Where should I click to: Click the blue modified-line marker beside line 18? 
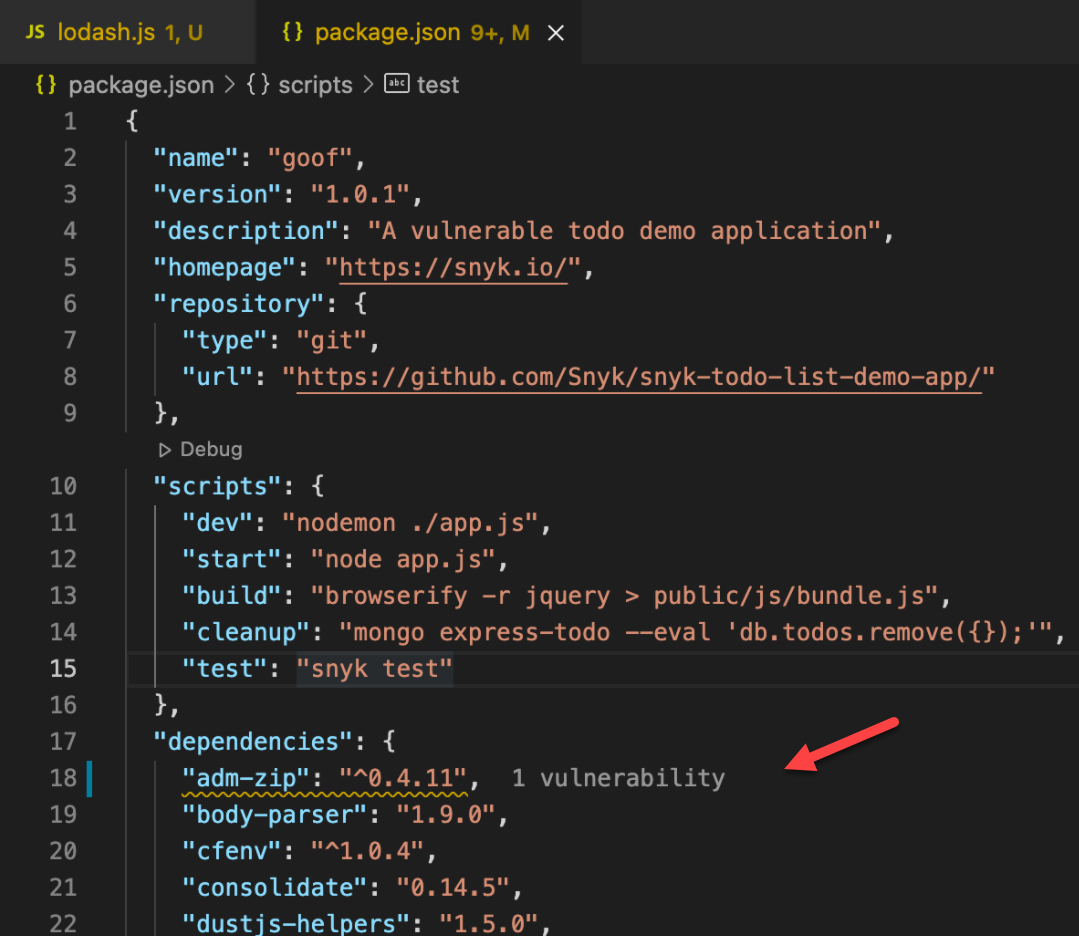pyautogui.click(x=89, y=778)
